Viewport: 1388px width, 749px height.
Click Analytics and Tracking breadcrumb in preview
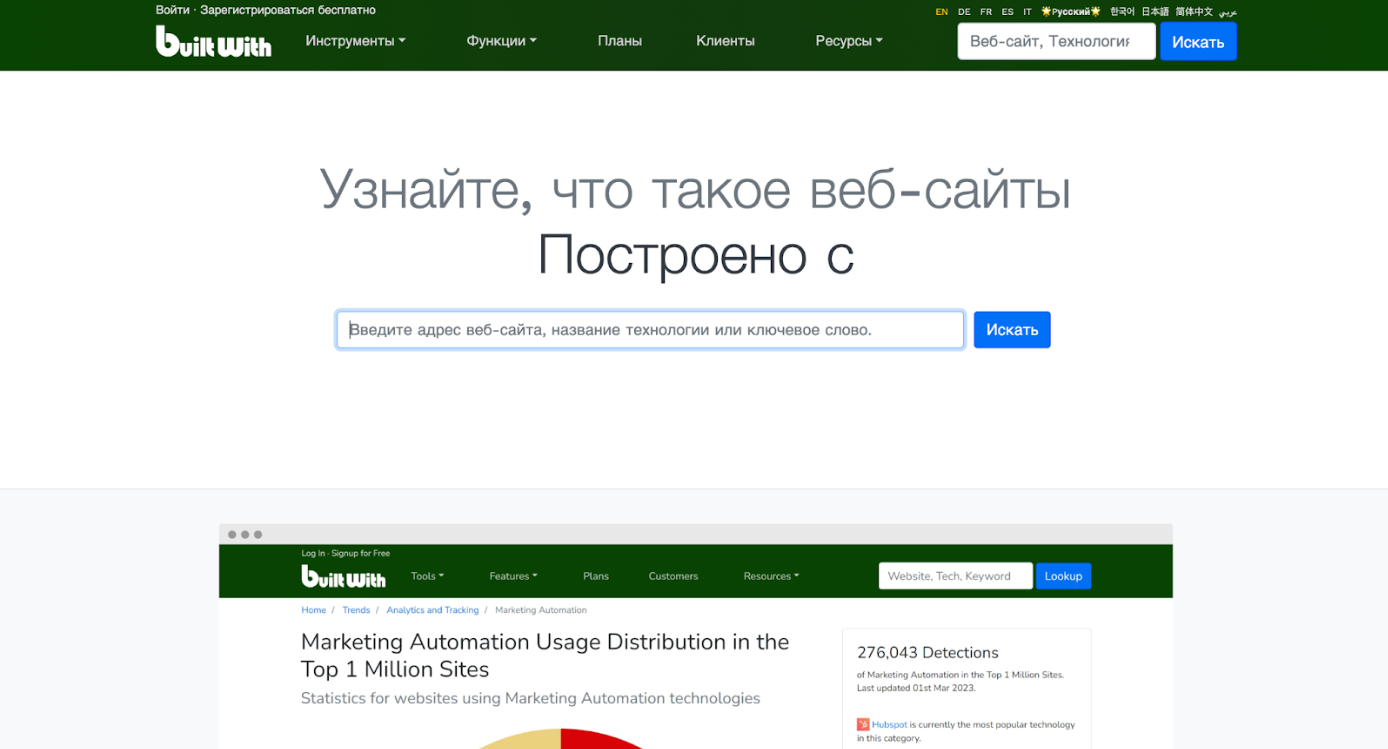point(432,610)
